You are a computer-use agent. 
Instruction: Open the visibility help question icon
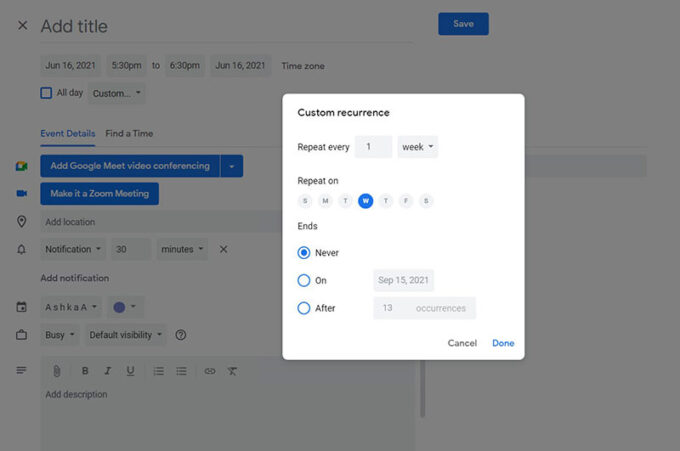coord(181,335)
